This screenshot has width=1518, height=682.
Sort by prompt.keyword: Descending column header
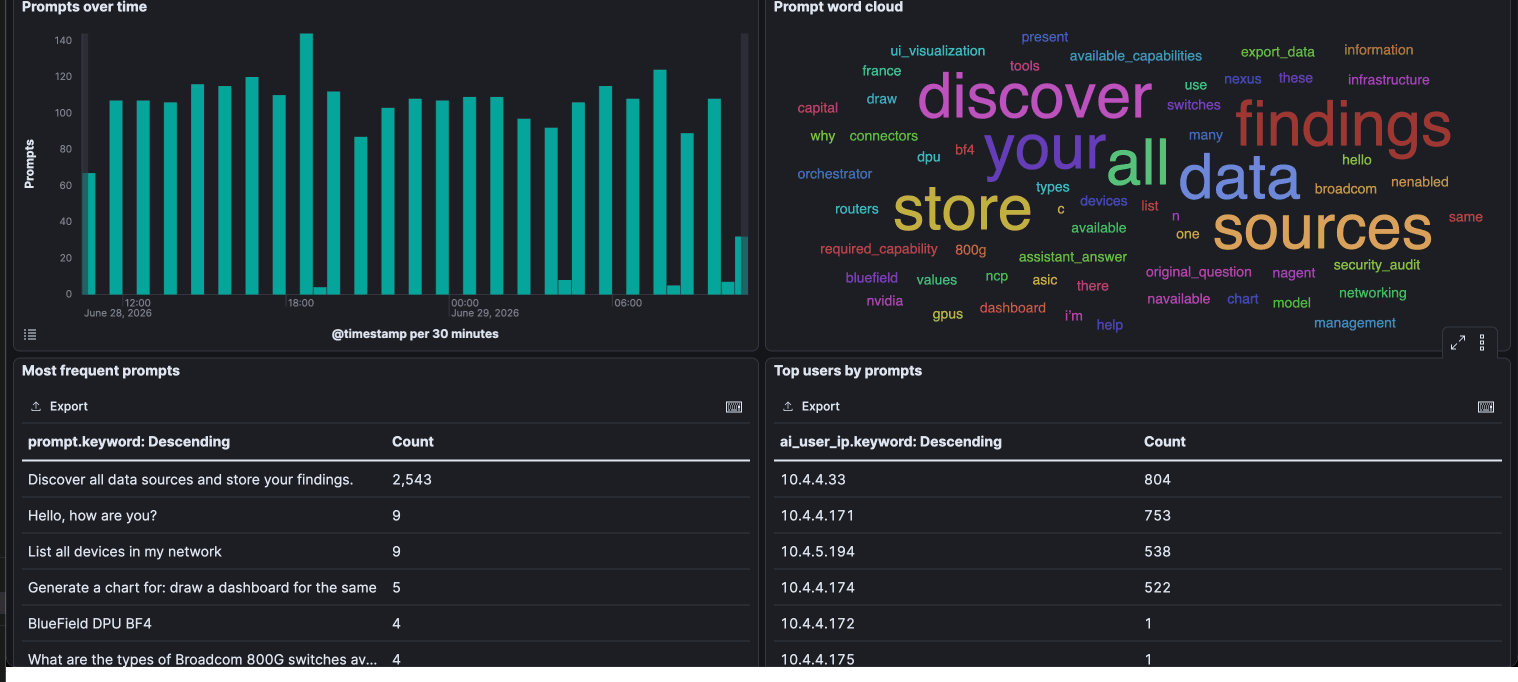pyautogui.click(x=129, y=442)
